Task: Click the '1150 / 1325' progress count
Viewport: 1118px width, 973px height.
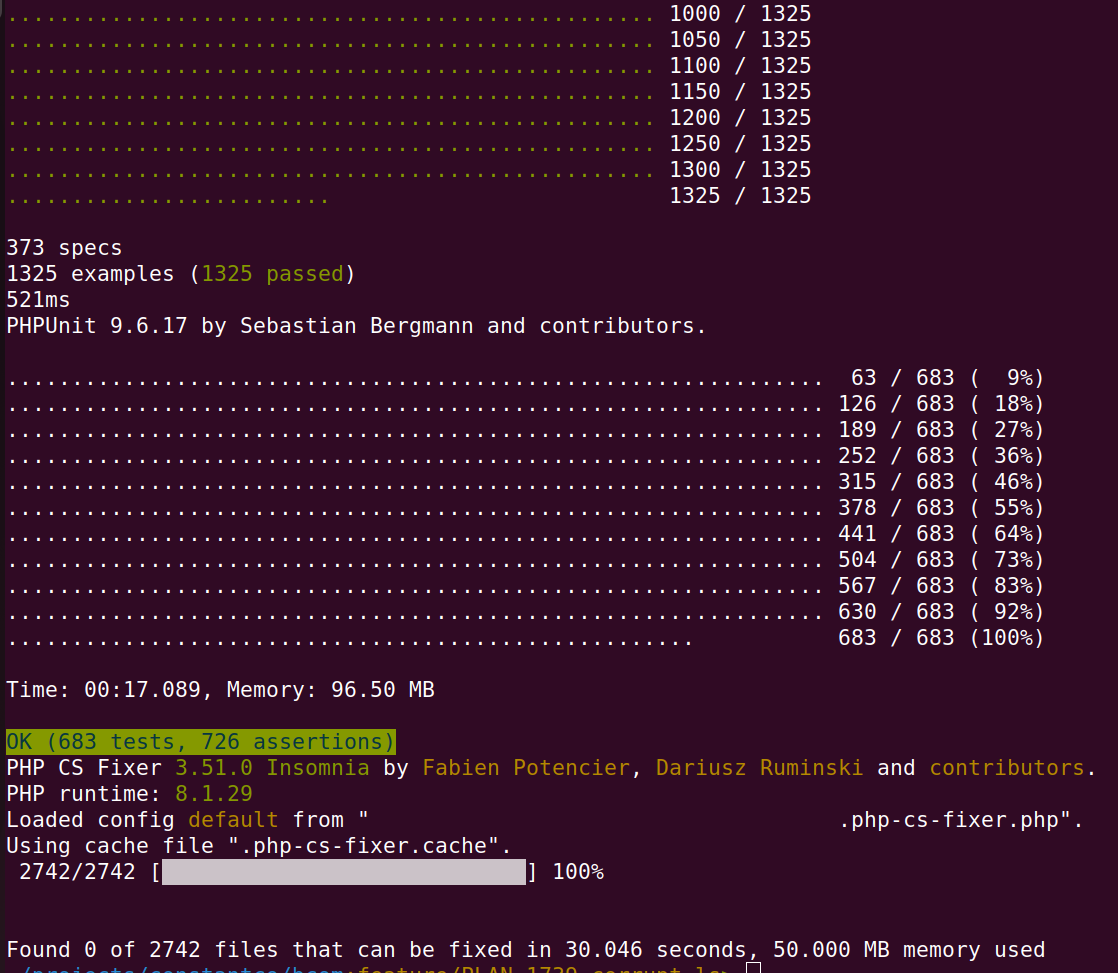Action: pos(740,92)
